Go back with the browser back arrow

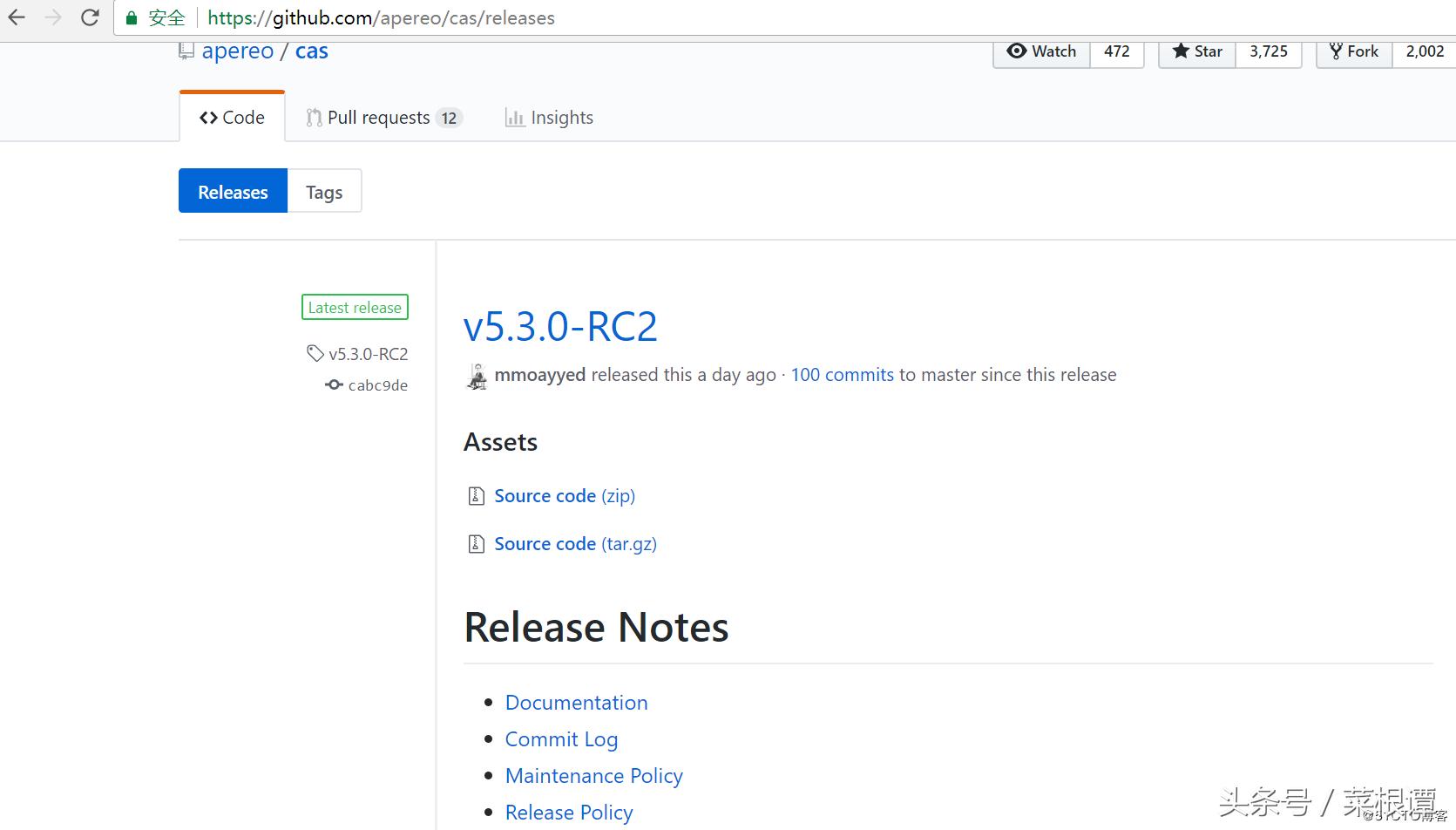(17, 17)
